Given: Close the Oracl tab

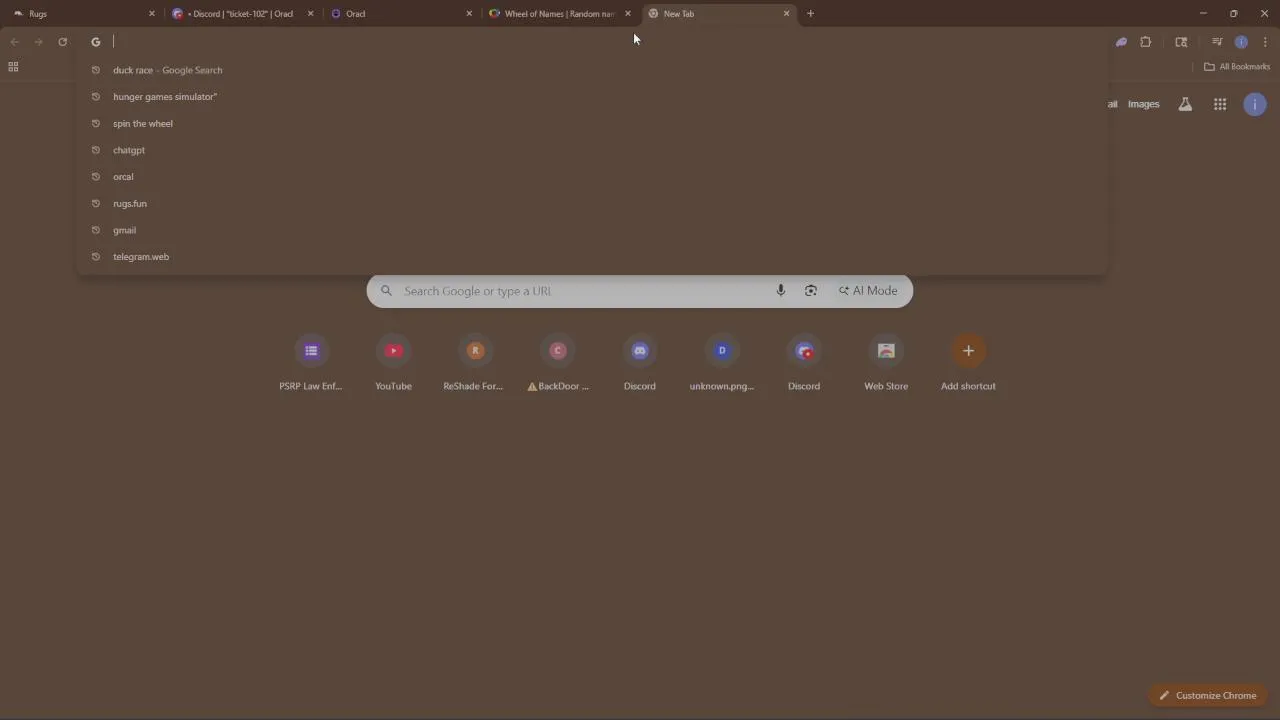Looking at the screenshot, I should click(469, 14).
